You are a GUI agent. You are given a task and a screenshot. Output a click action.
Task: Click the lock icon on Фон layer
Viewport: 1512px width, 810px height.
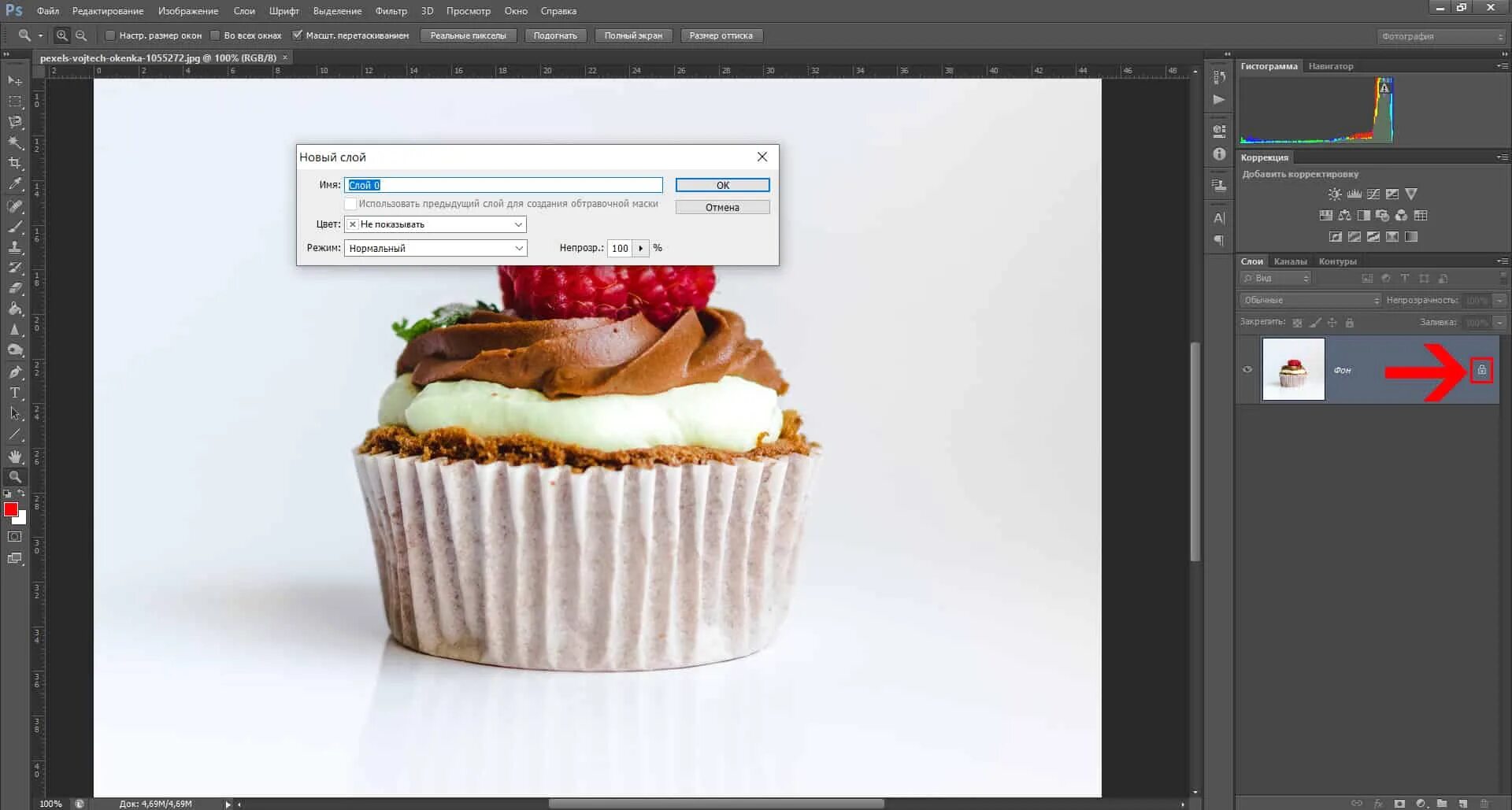point(1481,370)
